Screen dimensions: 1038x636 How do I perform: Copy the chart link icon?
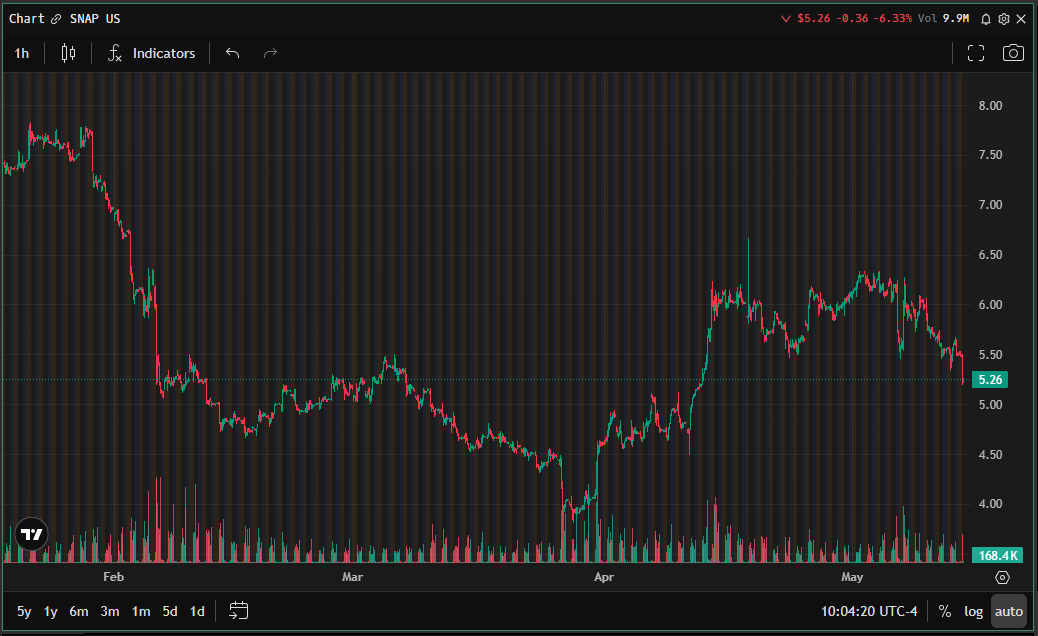click(x=56, y=19)
